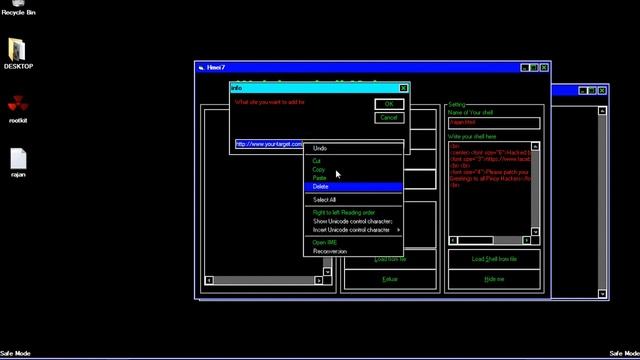Choose Paste from the context menu

[353, 178]
